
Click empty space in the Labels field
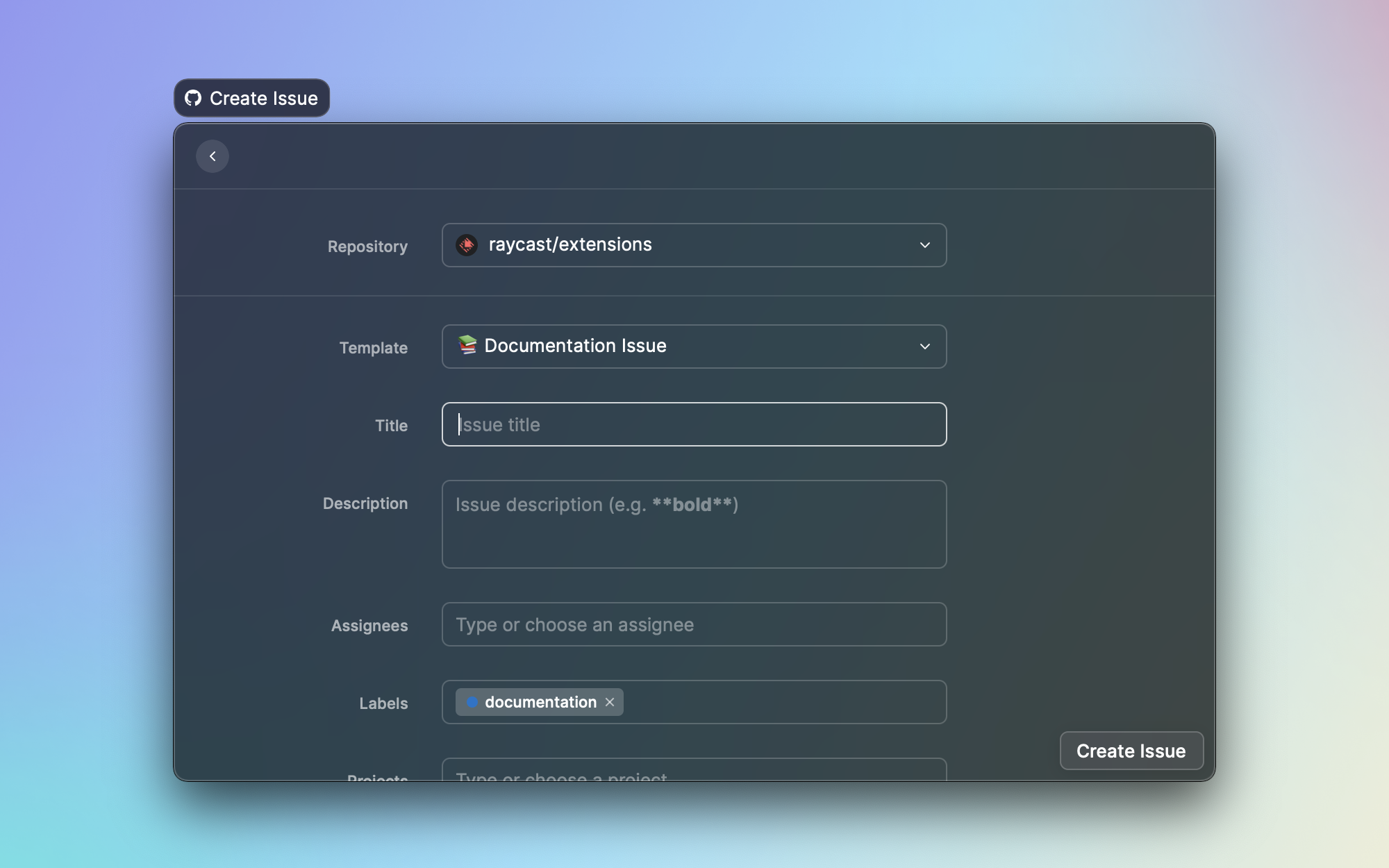tap(785, 702)
